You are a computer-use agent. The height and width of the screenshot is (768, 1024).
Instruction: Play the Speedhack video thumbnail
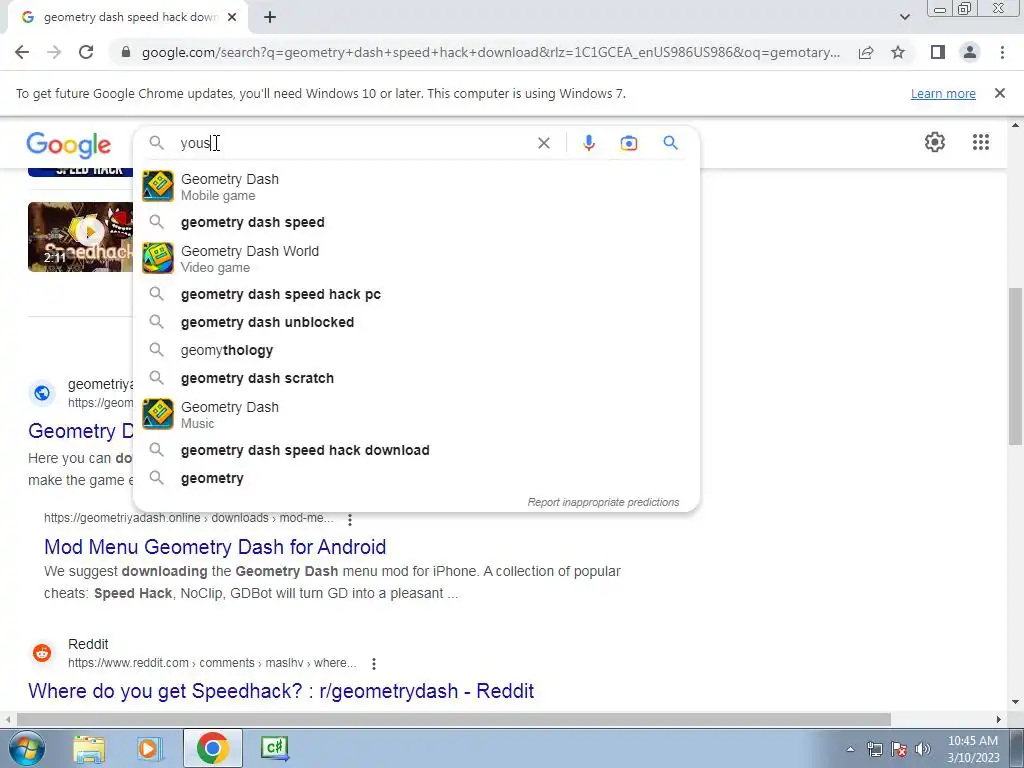pos(80,236)
